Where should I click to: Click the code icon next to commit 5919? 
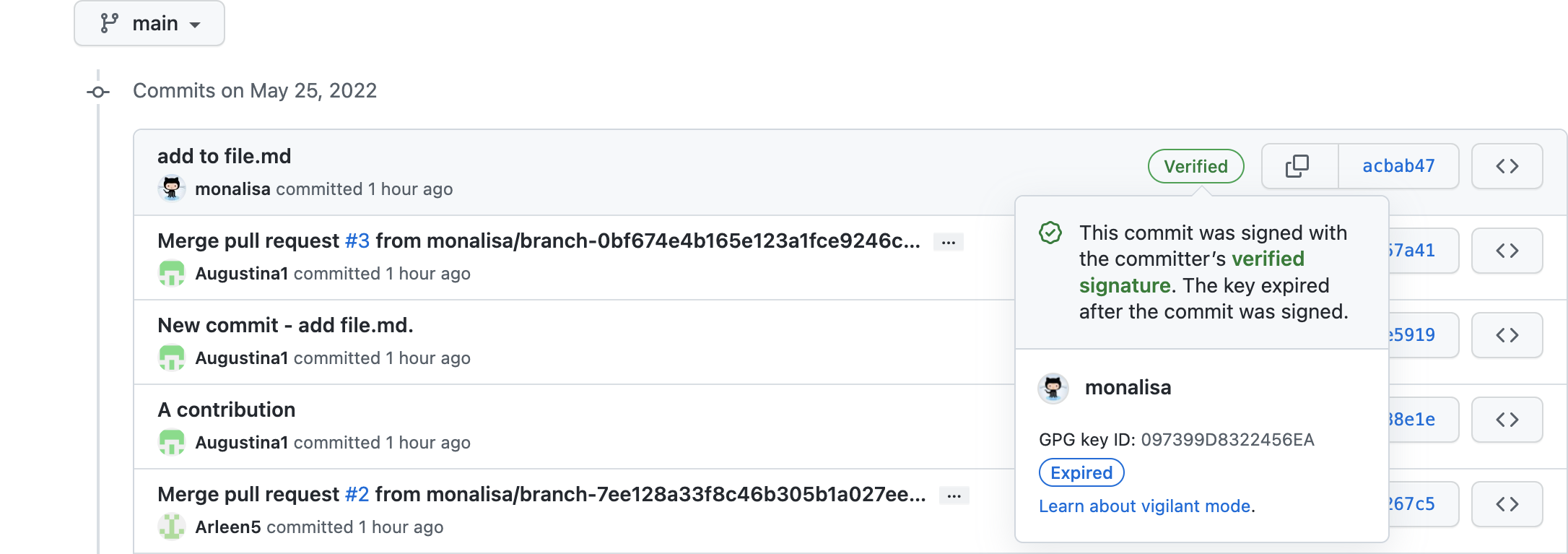1507,335
